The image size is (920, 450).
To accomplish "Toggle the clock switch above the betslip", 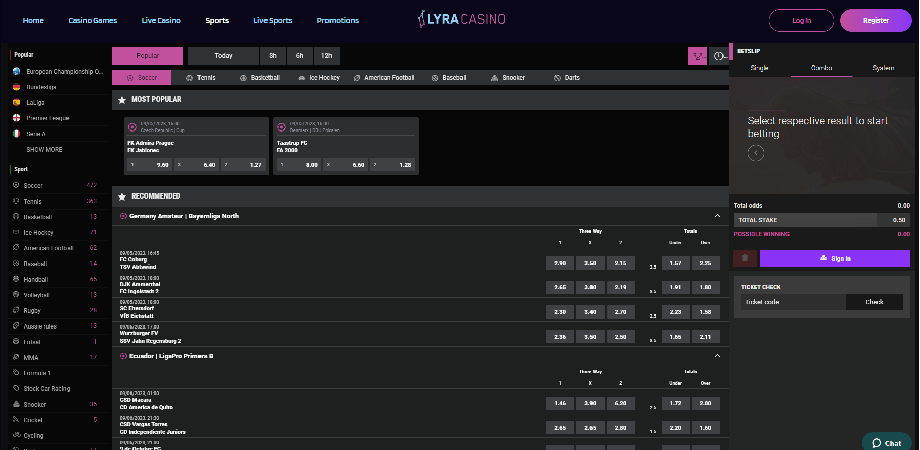I will (720, 56).
